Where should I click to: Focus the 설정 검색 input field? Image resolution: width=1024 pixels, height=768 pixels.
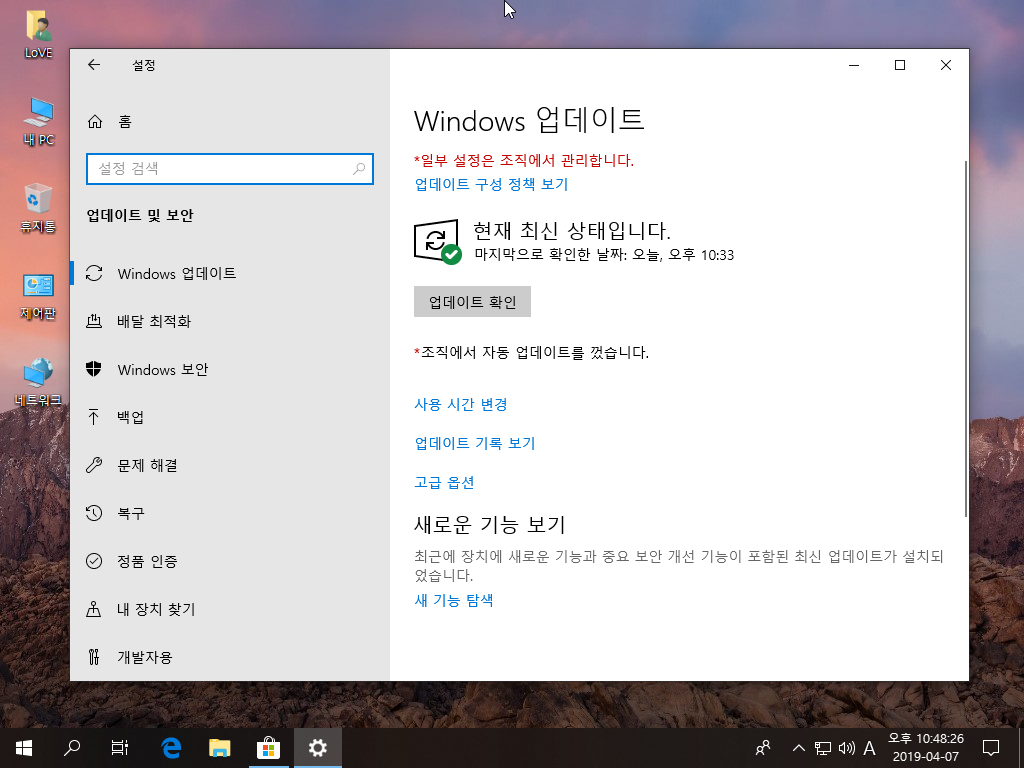point(230,168)
